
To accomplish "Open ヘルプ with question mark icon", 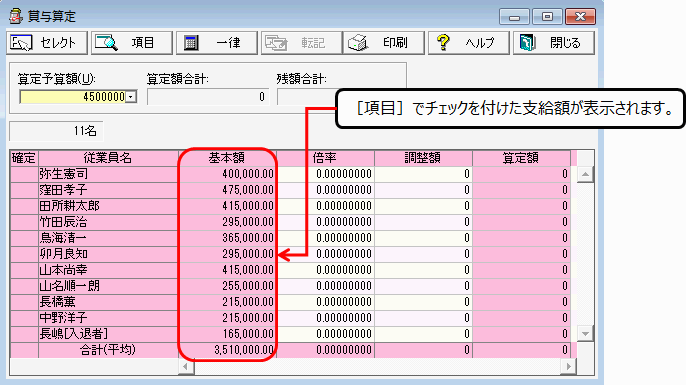I will click(x=469, y=43).
